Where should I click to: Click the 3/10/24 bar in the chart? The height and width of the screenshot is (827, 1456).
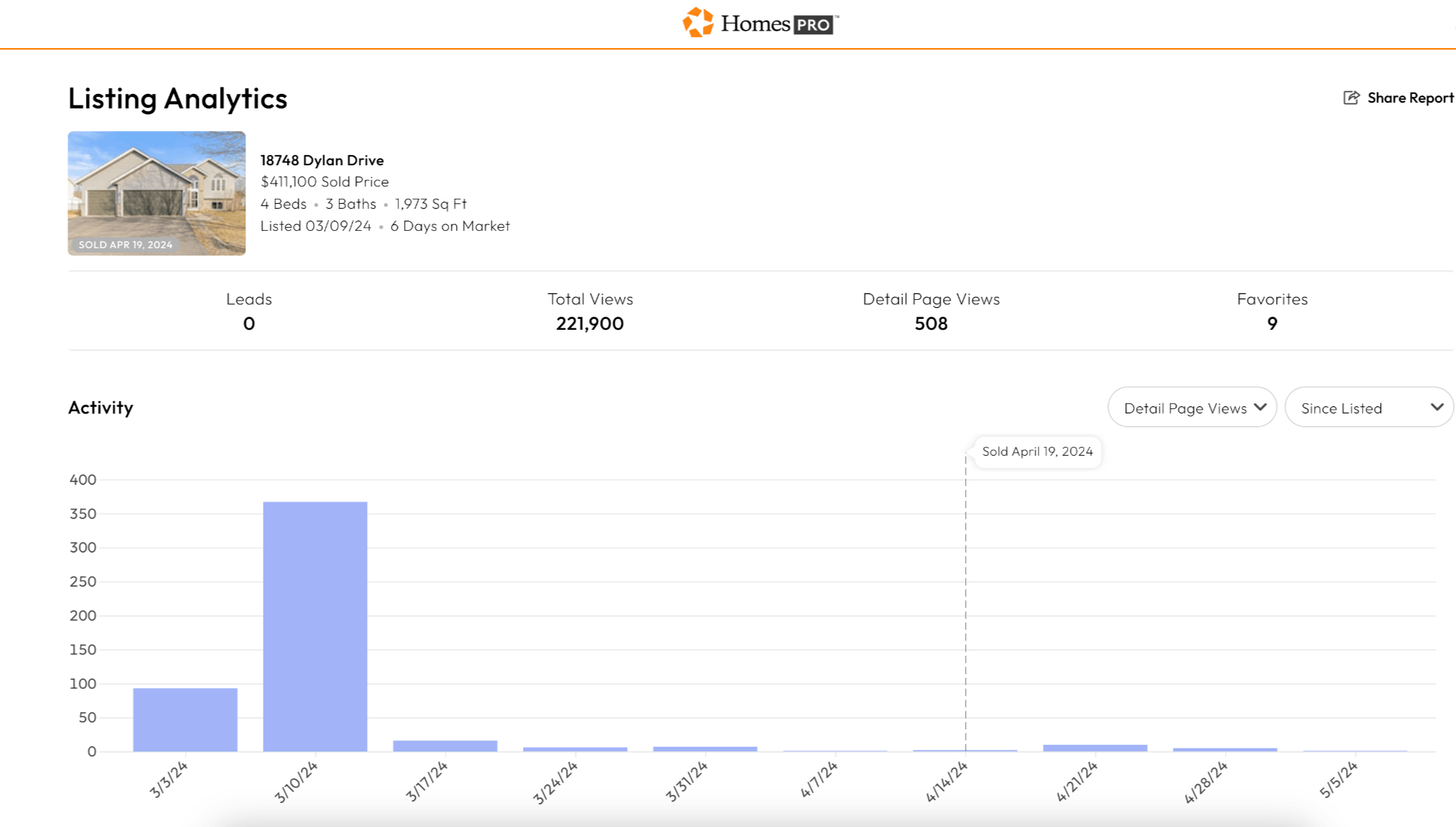tap(315, 626)
